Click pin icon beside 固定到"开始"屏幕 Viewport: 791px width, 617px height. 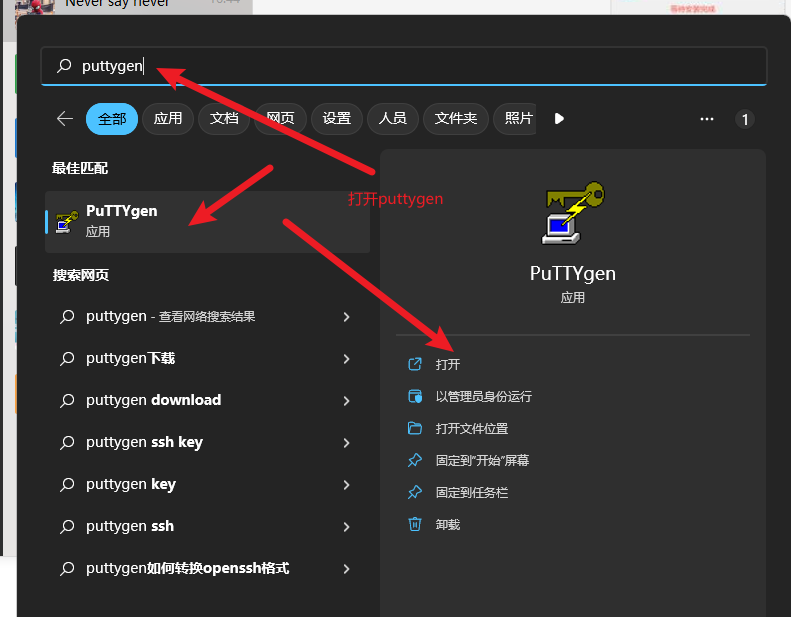point(415,460)
